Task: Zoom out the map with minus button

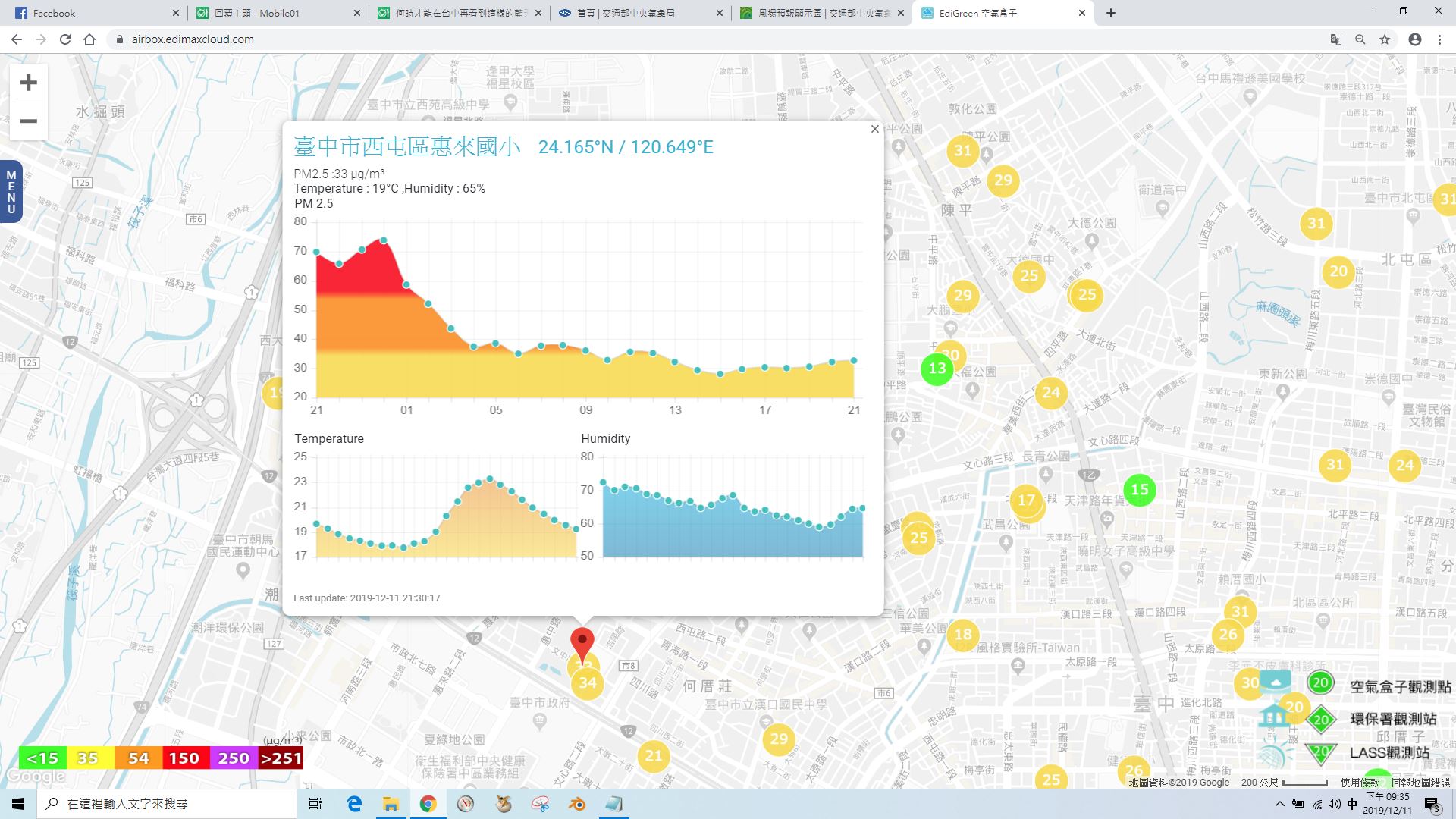Action: tap(28, 121)
